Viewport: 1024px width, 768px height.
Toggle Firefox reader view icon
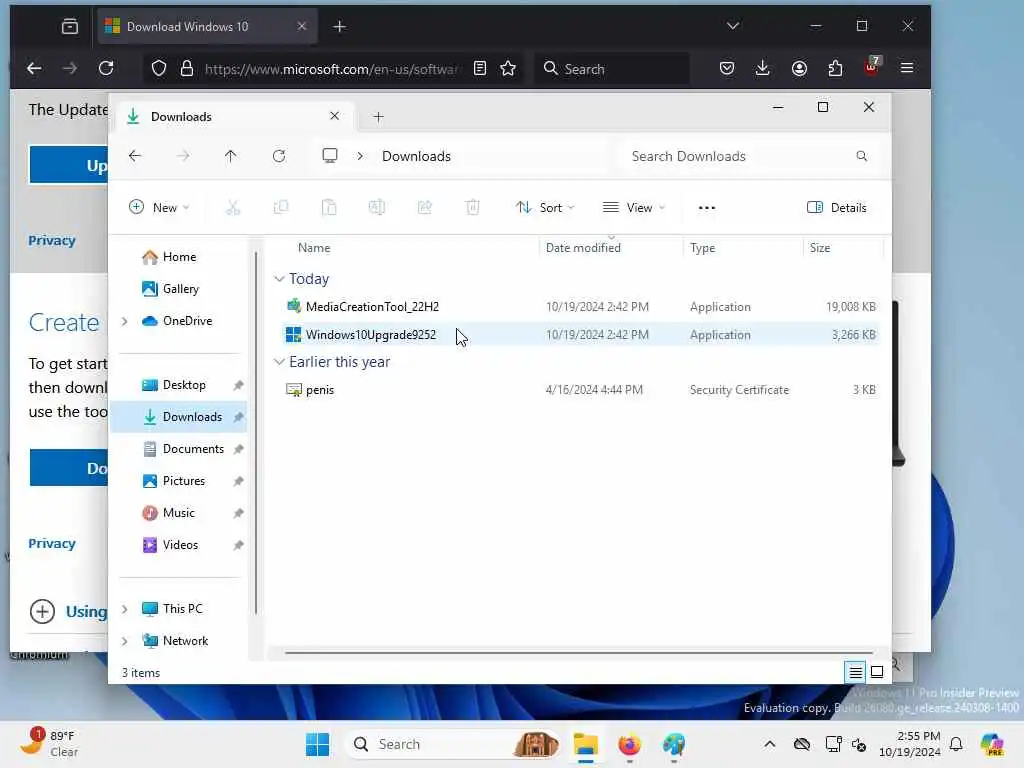tap(480, 68)
